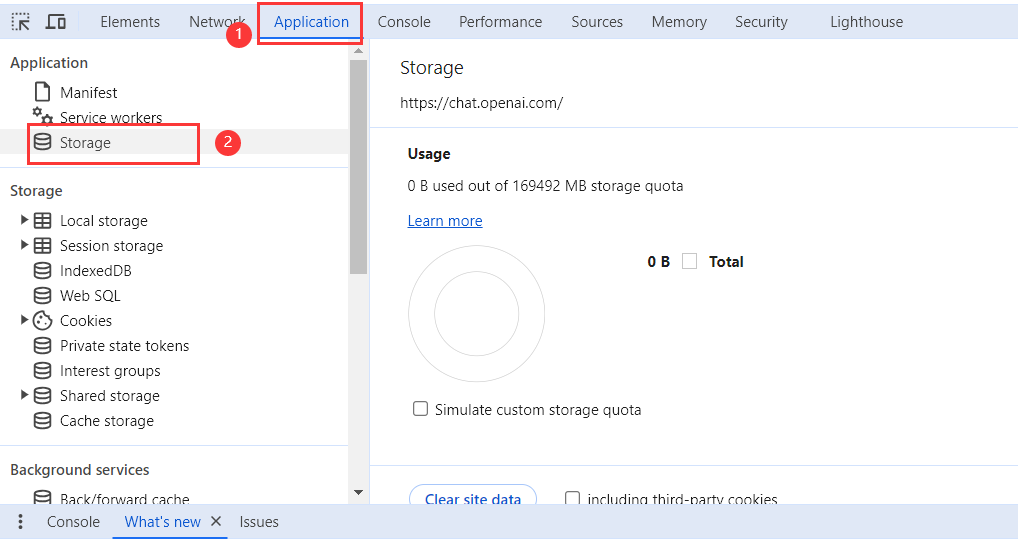This screenshot has width=1018, height=539.
Task: Switch to the Console tab
Action: coord(404,22)
